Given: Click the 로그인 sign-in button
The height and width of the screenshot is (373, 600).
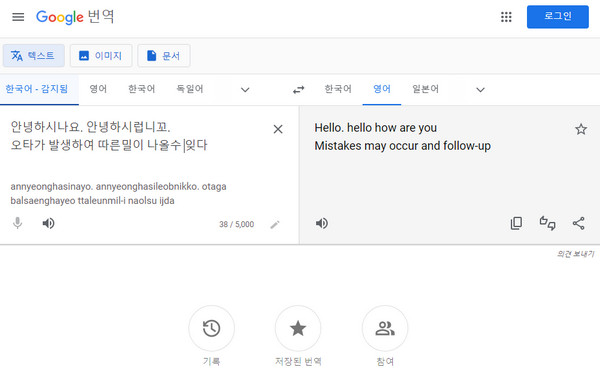Looking at the screenshot, I should (558, 16).
